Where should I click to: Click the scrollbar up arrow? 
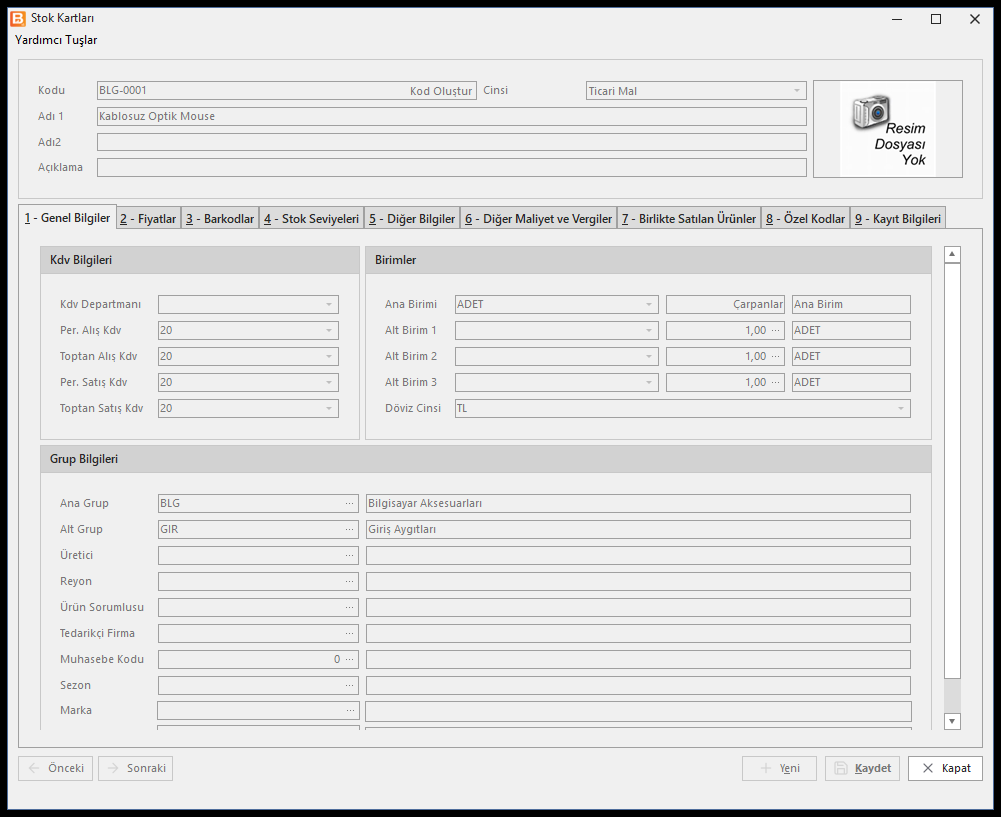tap(952, 254)
